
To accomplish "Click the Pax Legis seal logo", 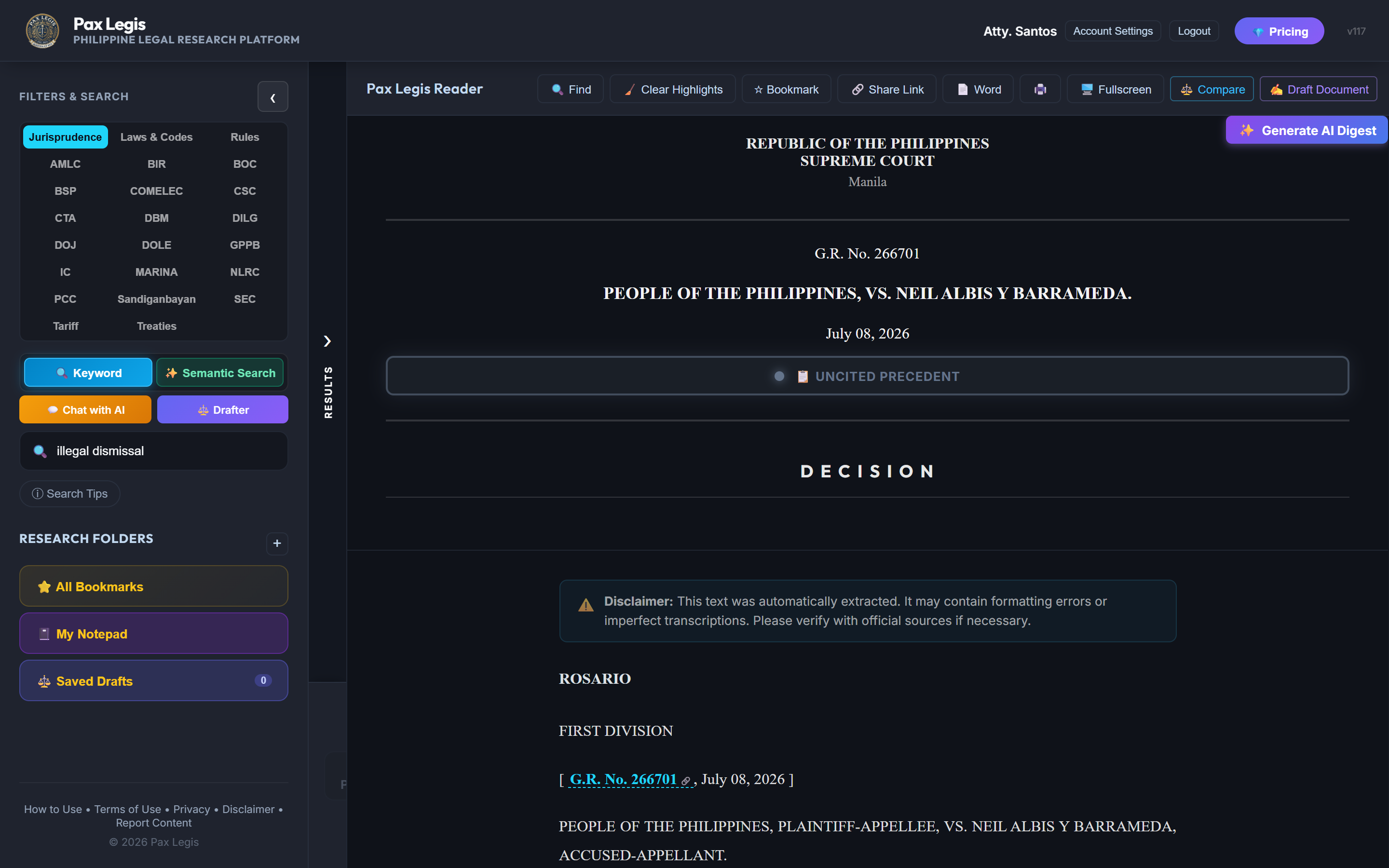I will (42, 31).
